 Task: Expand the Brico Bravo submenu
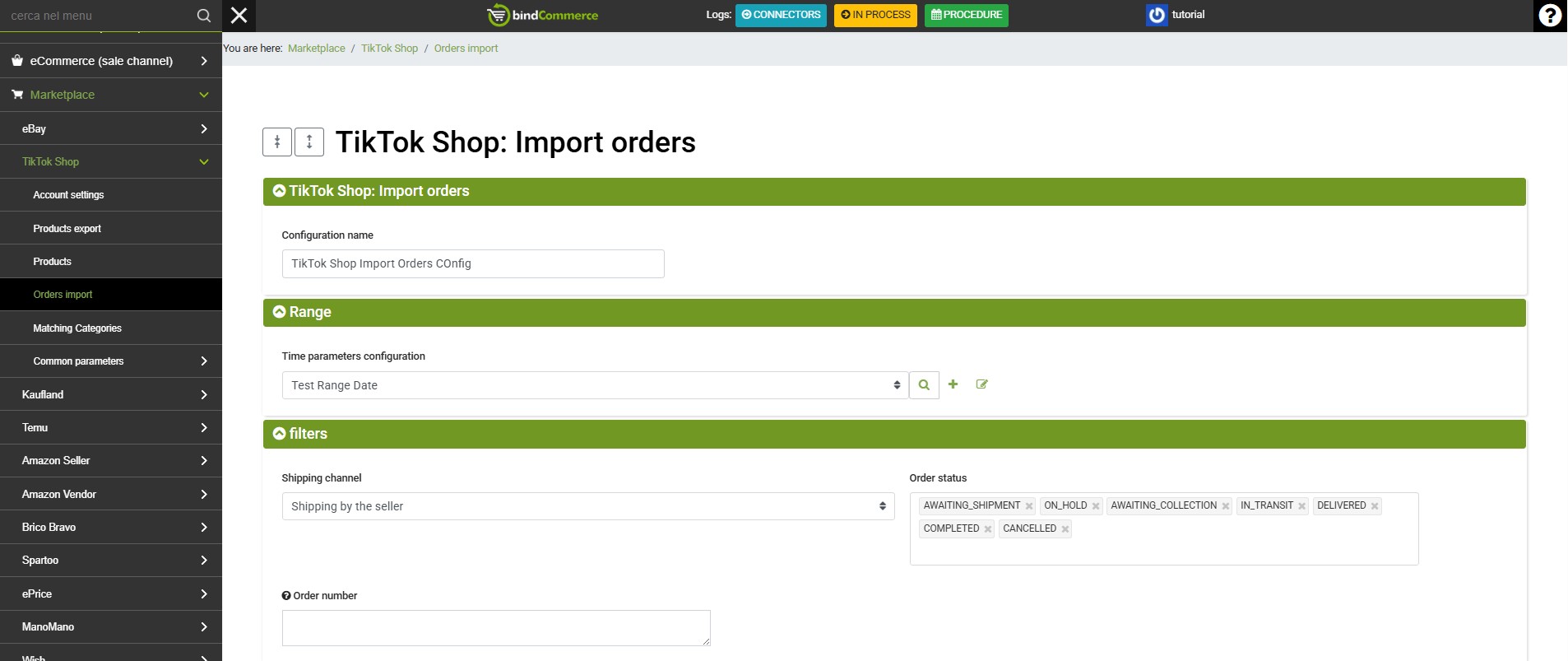point(111,528)
